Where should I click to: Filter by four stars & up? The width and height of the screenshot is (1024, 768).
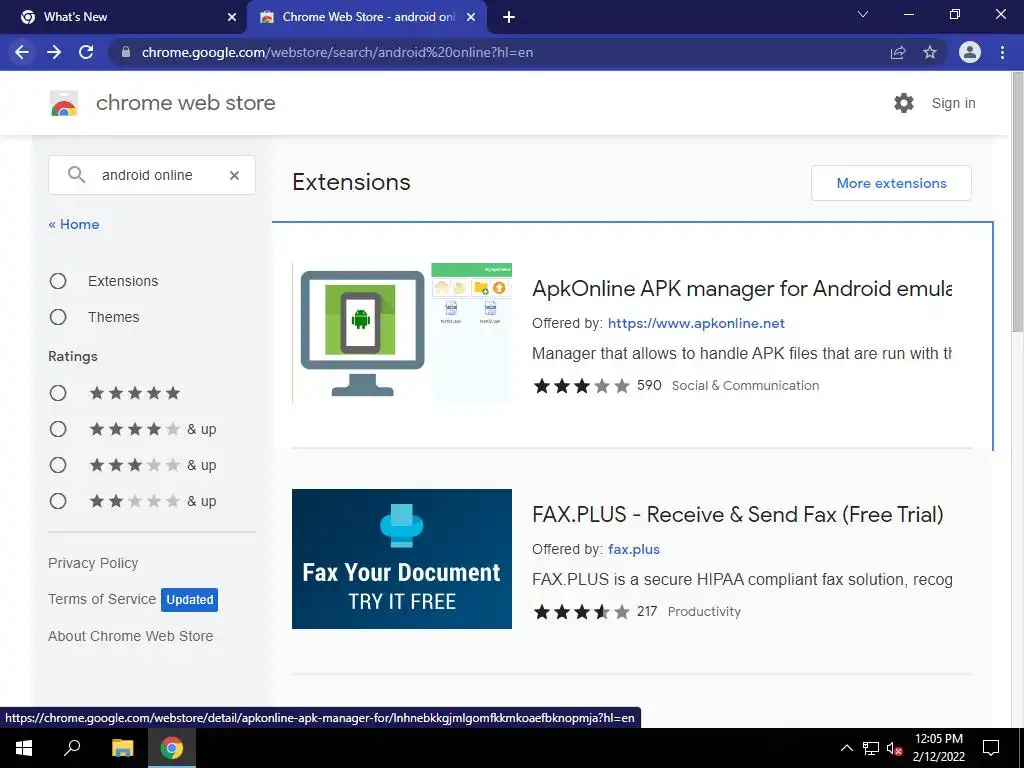click(58, 429)
